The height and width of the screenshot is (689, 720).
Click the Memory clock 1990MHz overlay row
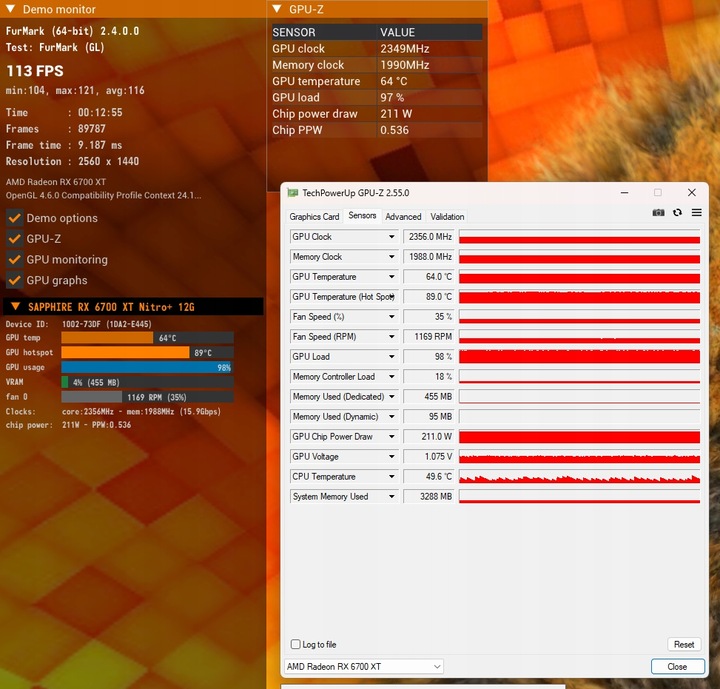[x=377, y=65]
